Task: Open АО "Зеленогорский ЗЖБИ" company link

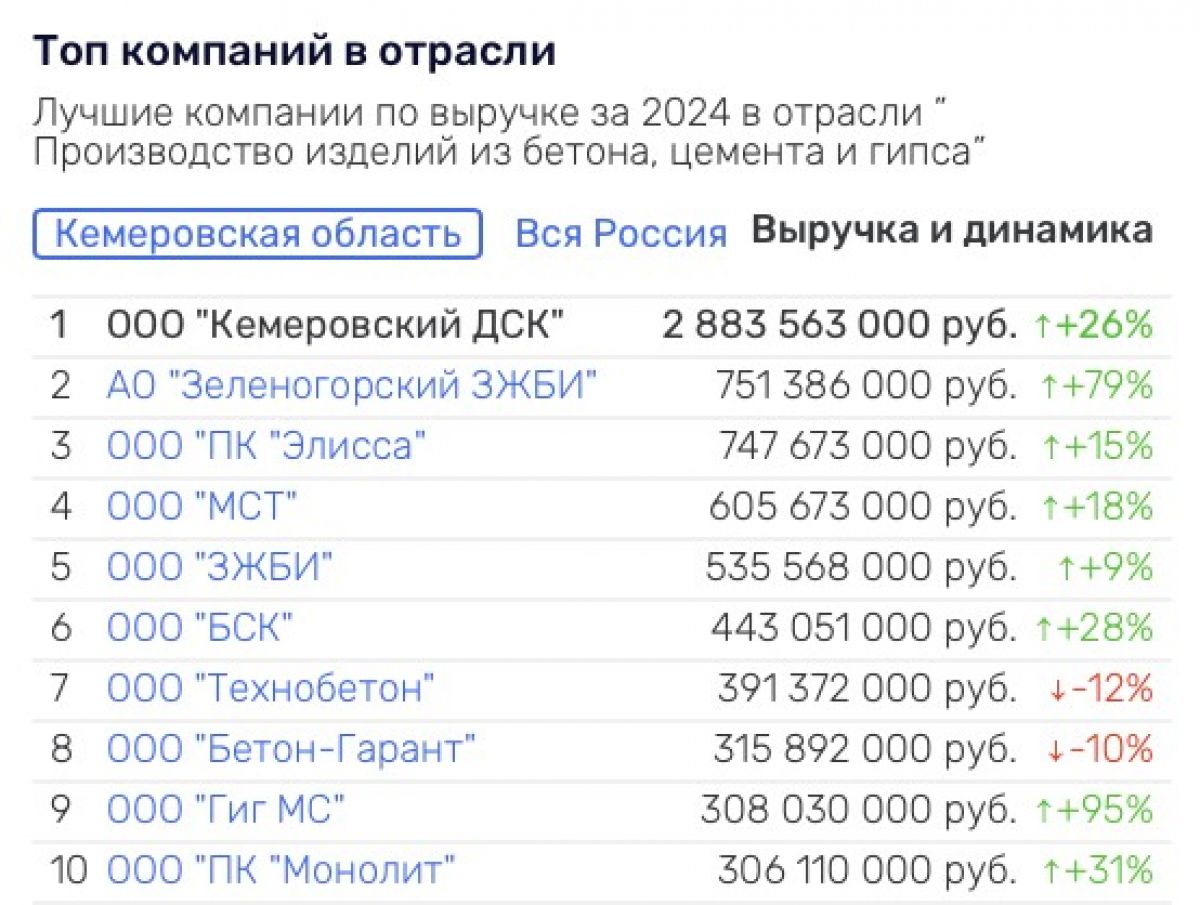Action: pos(351,386)
